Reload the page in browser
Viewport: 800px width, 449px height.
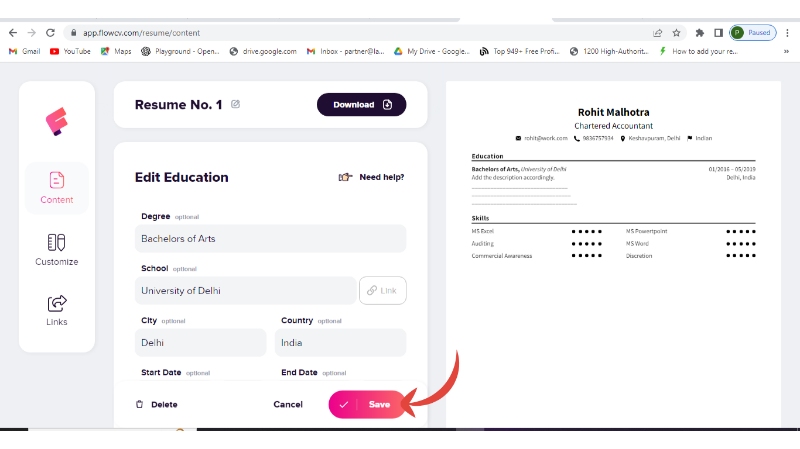coord(50,32)
